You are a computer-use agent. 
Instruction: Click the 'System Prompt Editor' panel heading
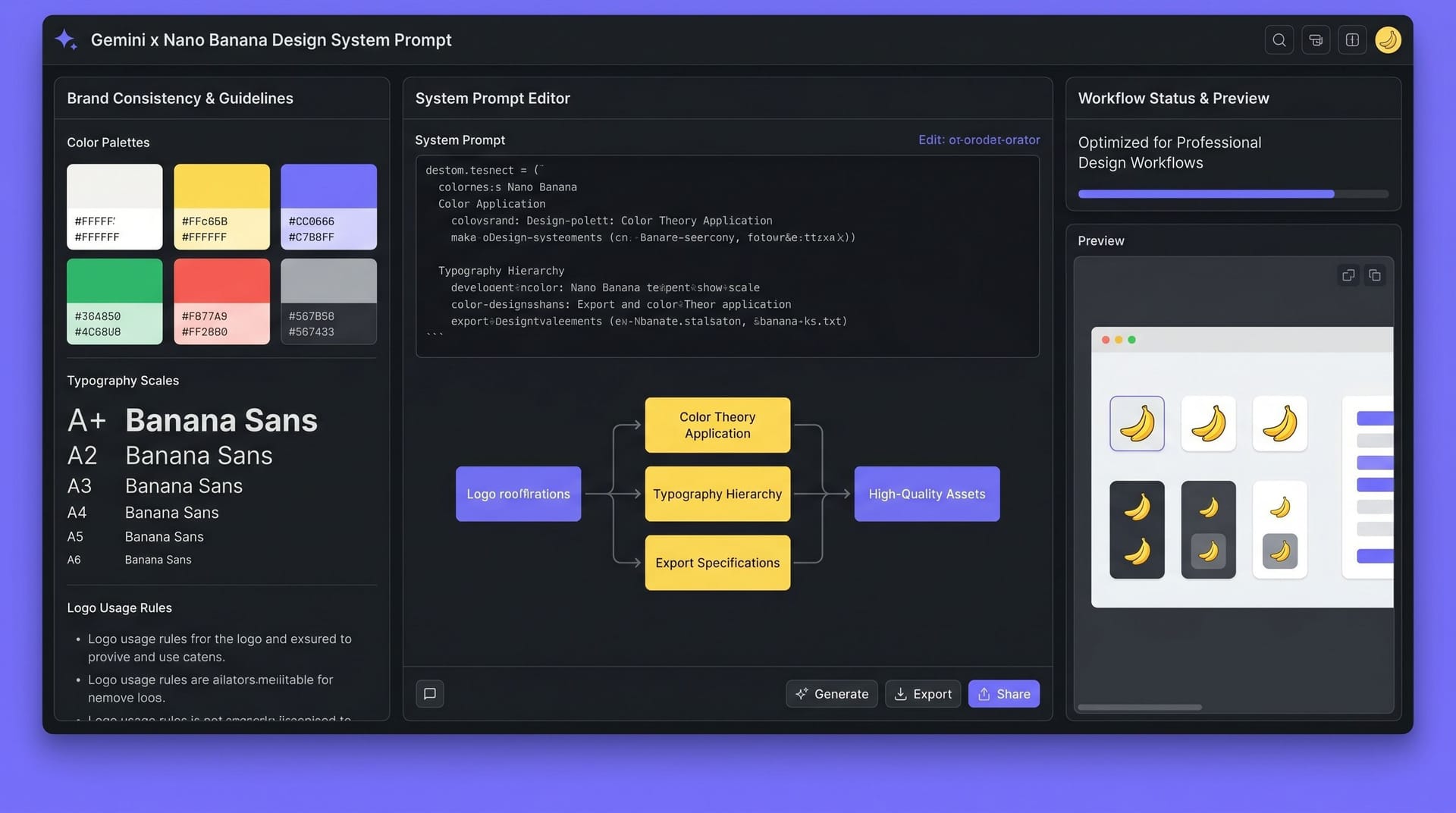pyautogui.click(x=492, y=99)
